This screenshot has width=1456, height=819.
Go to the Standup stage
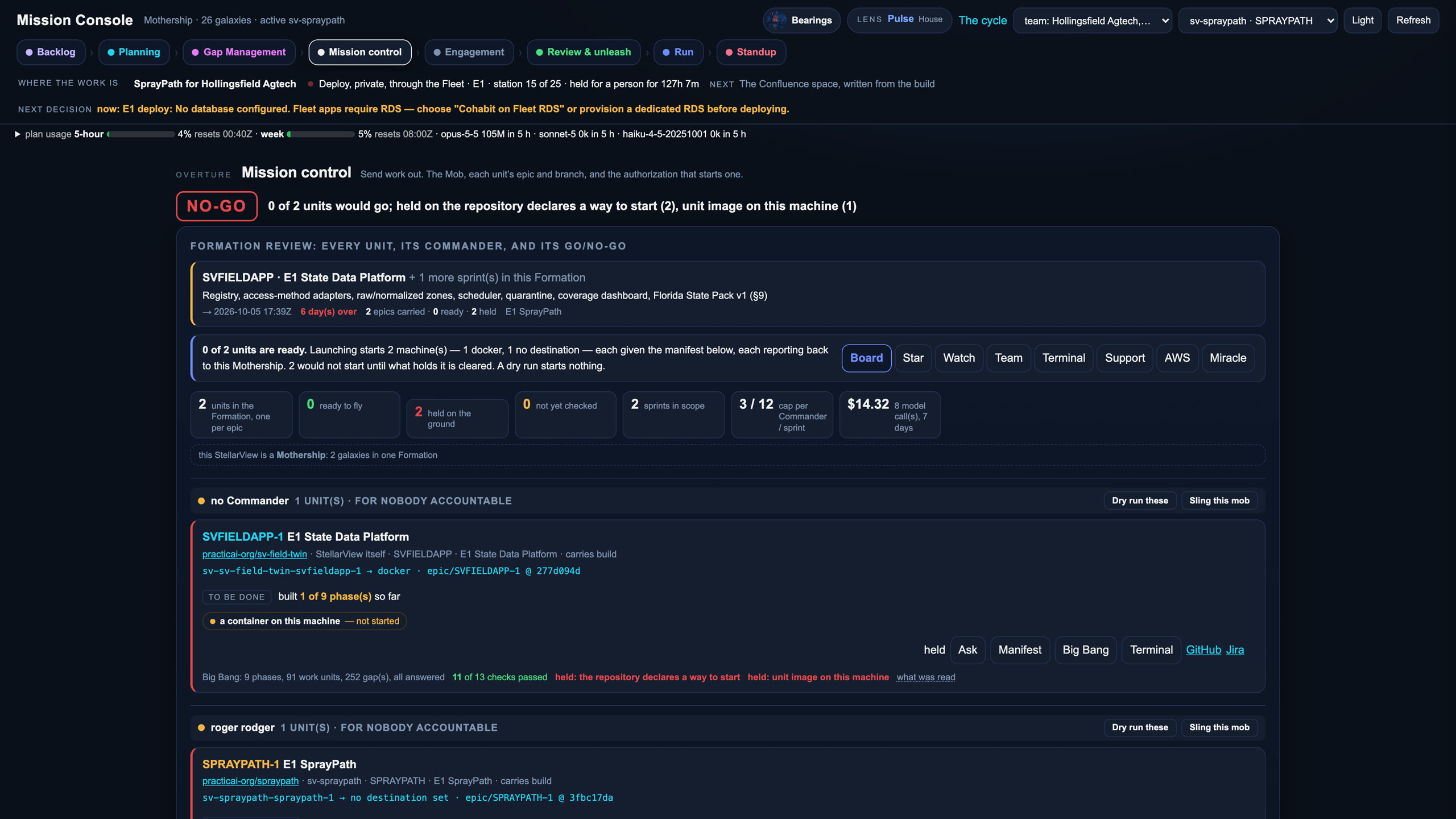(x=751, y=52)
